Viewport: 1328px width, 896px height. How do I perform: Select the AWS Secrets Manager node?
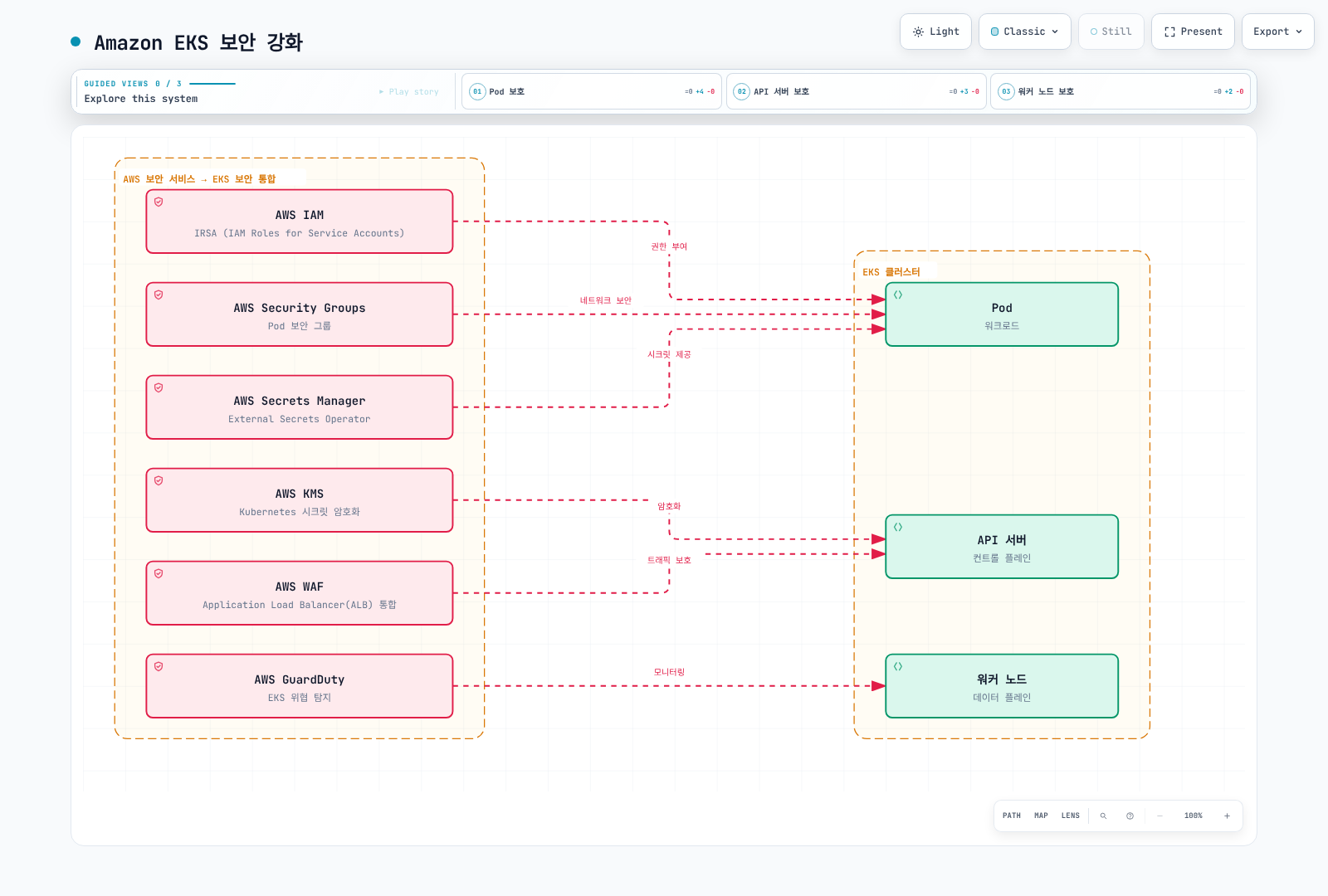[x=300, y=407]
